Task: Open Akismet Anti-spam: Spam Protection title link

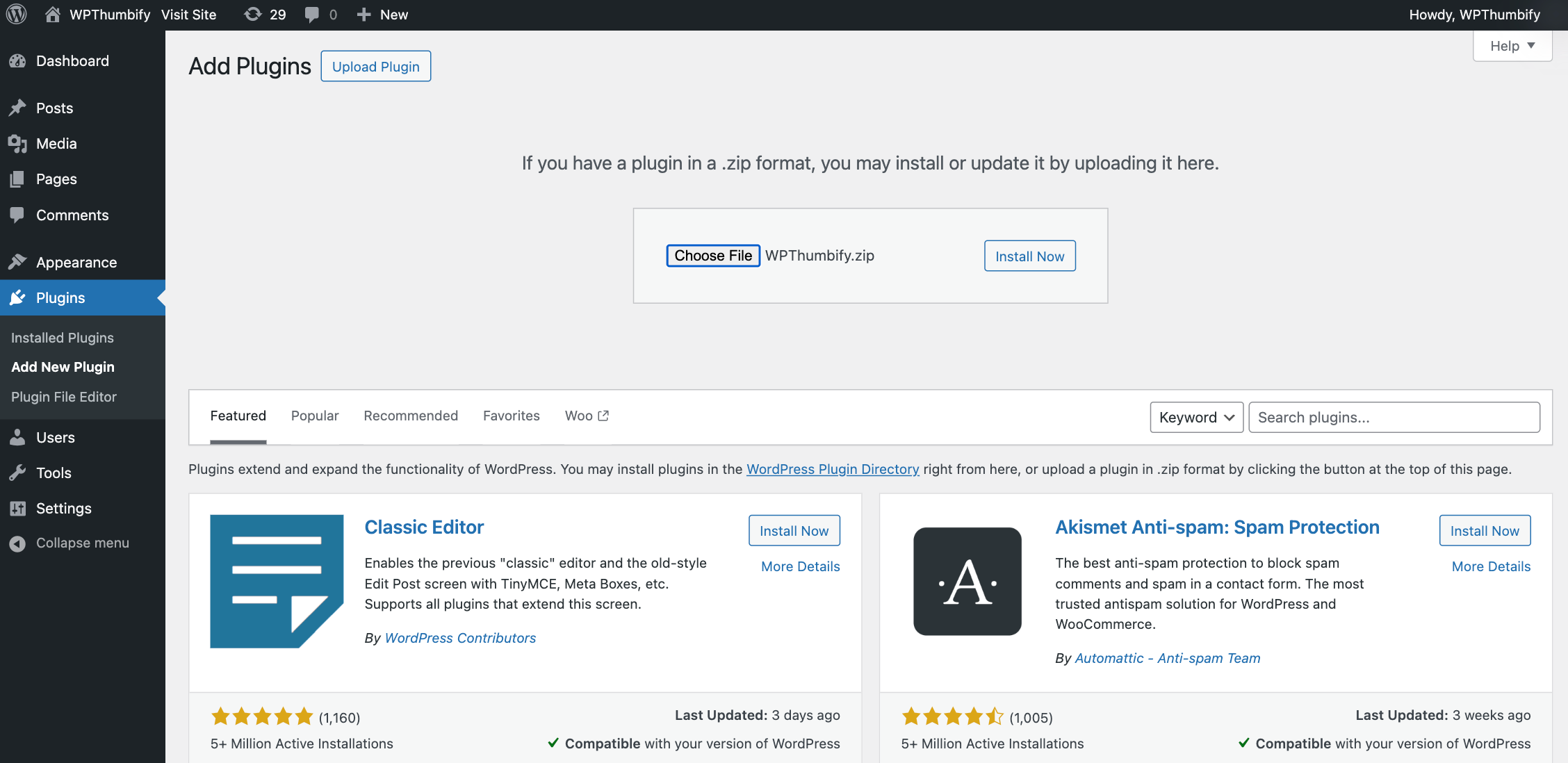Action: [x=1217, y=527]
